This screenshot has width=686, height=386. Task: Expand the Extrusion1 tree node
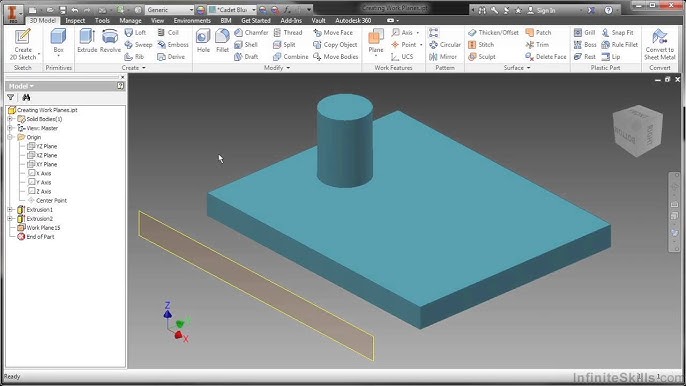10,210
